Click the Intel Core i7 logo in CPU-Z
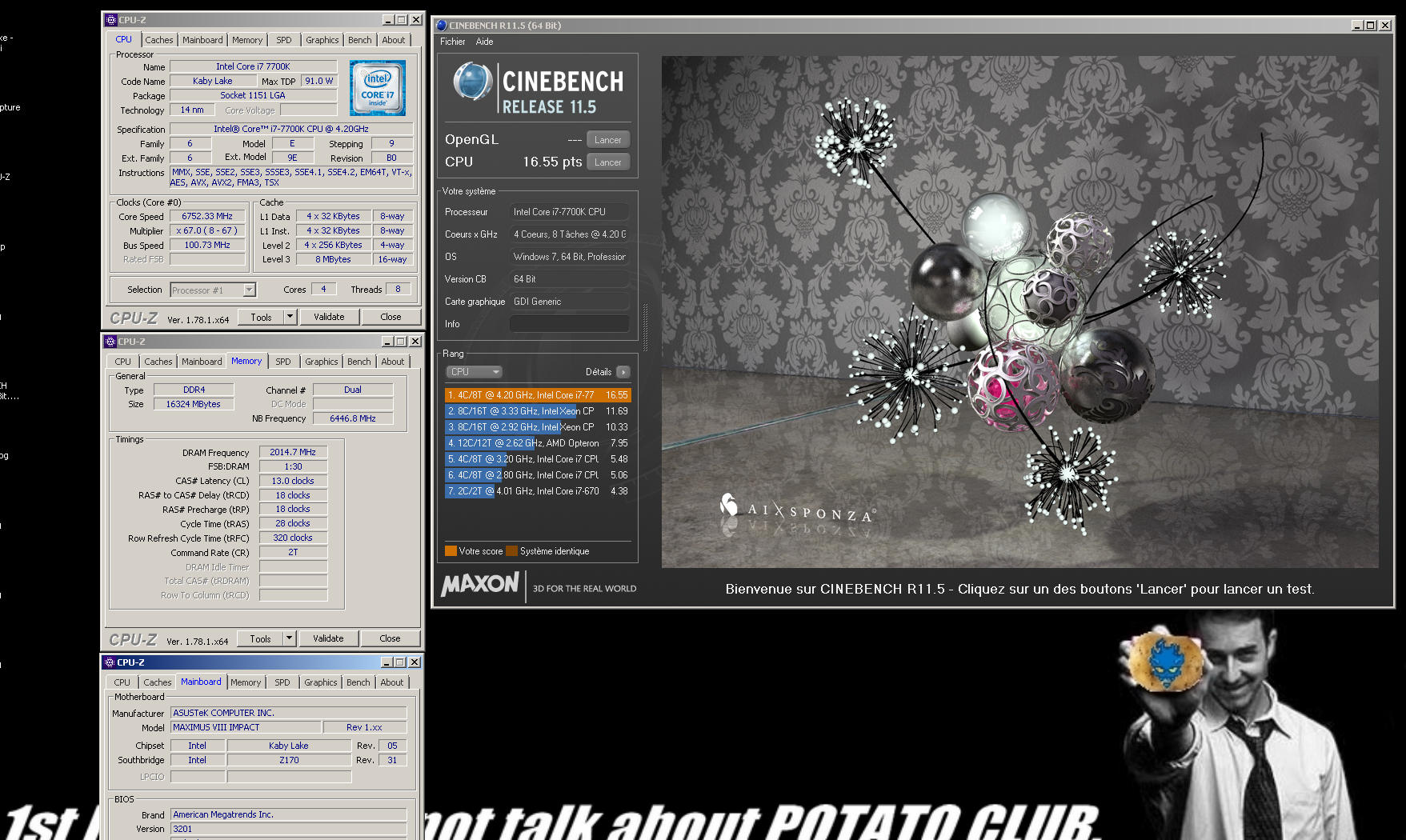The height and width of the screenshot is (840, 1406). [378, 88]
